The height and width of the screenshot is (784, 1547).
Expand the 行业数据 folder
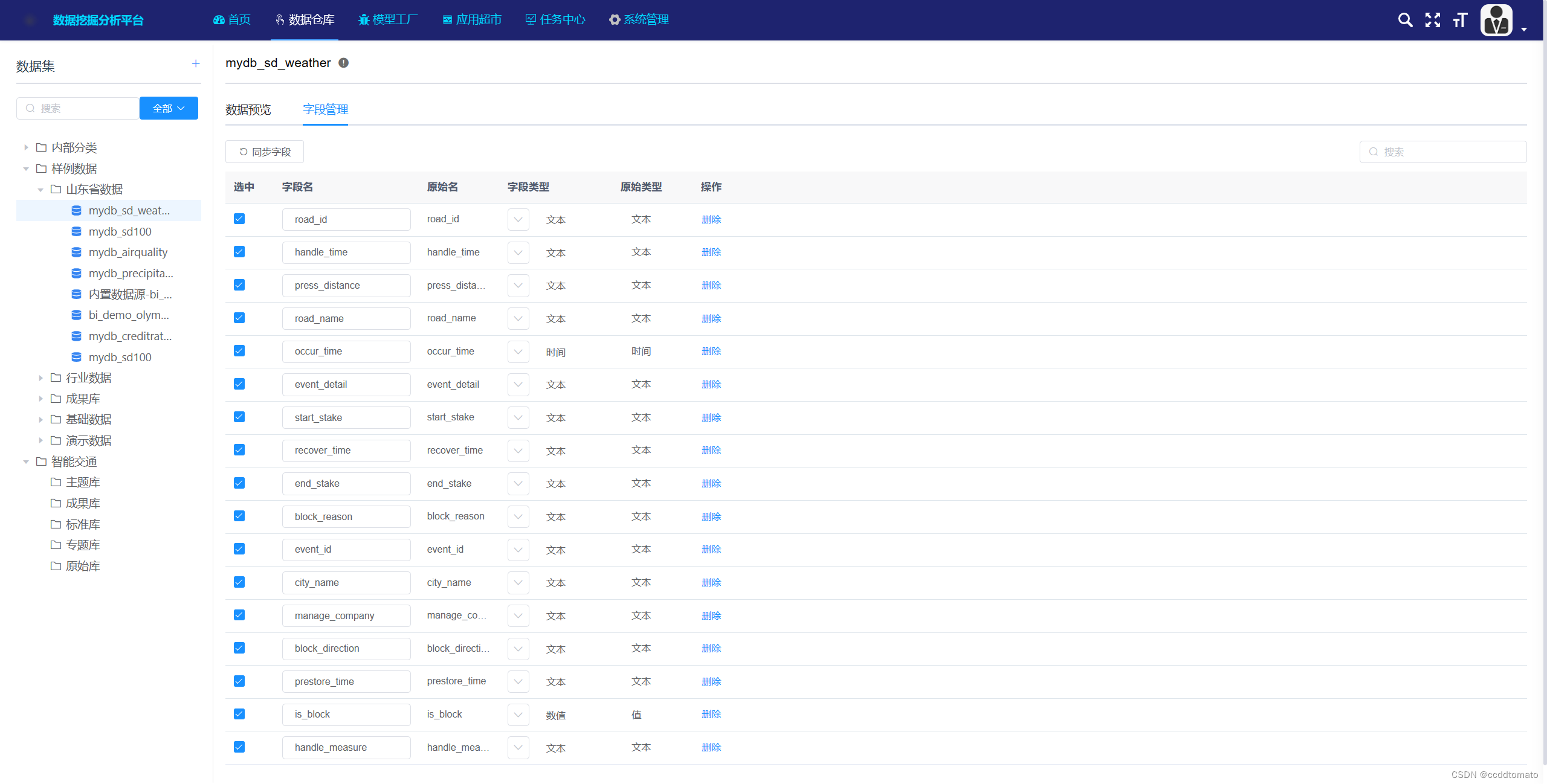(x=40, y=378)
